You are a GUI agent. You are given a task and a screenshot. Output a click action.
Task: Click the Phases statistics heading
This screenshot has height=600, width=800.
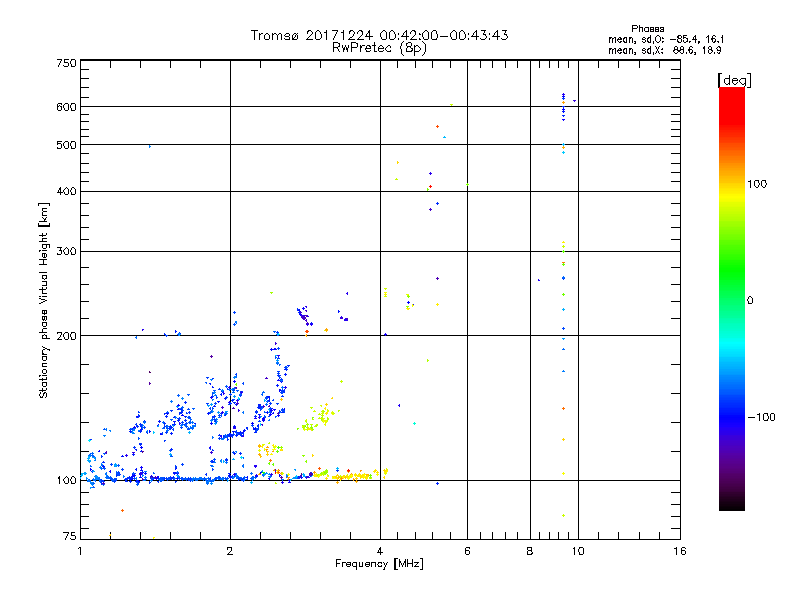(647, 29)
